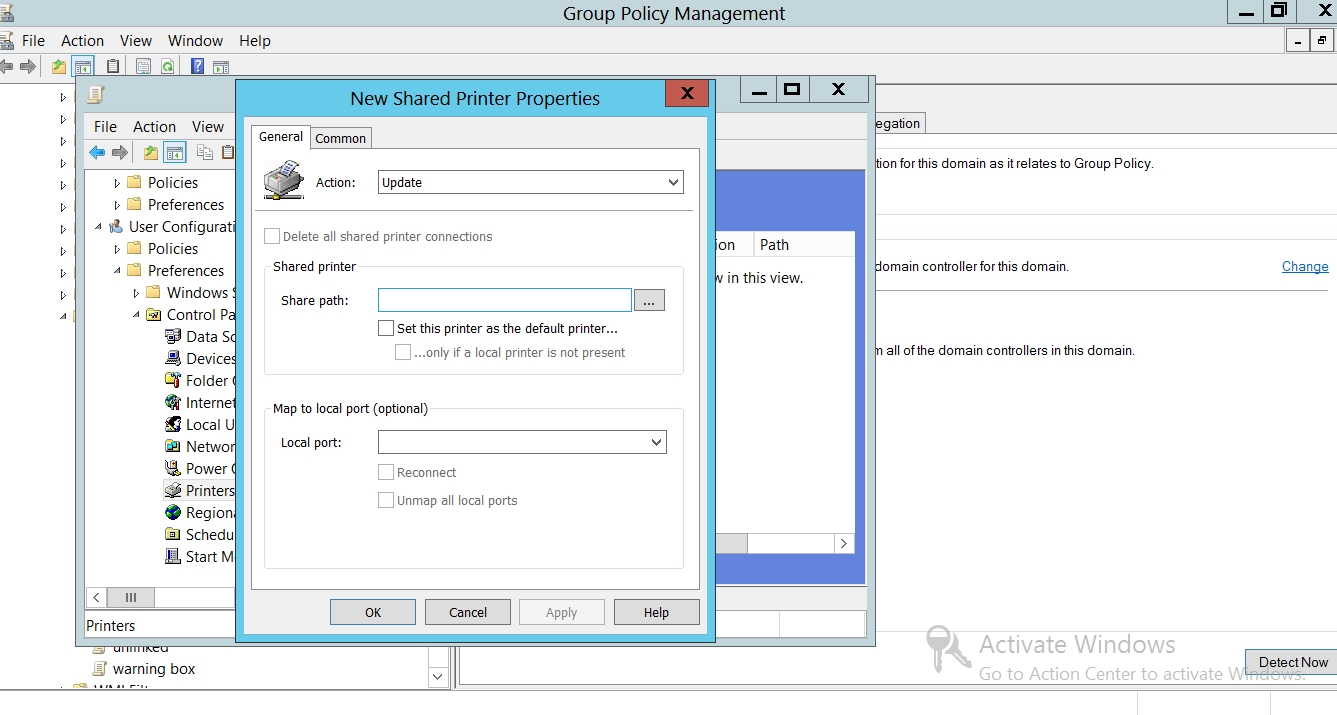Click the Path column header
The width and height of the screenshot is (1337, 715).
tap(803, 244)
